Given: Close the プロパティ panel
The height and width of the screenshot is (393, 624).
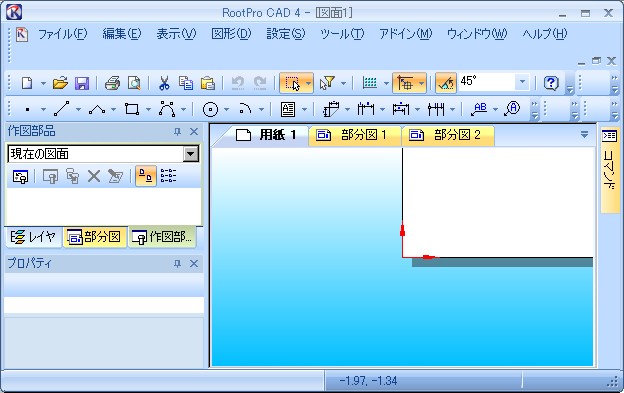Looking at the screenshot, I should point(194,264).
